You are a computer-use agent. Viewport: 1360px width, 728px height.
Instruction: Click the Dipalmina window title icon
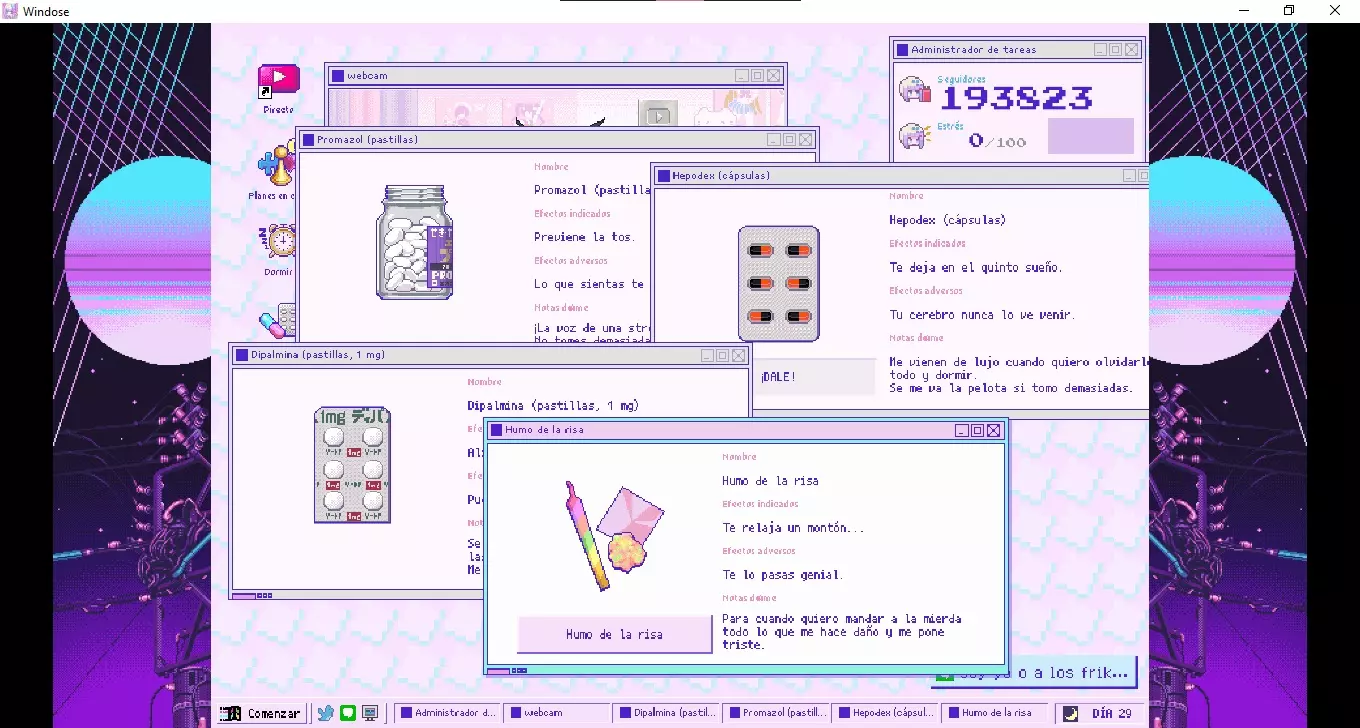[242, 355]
